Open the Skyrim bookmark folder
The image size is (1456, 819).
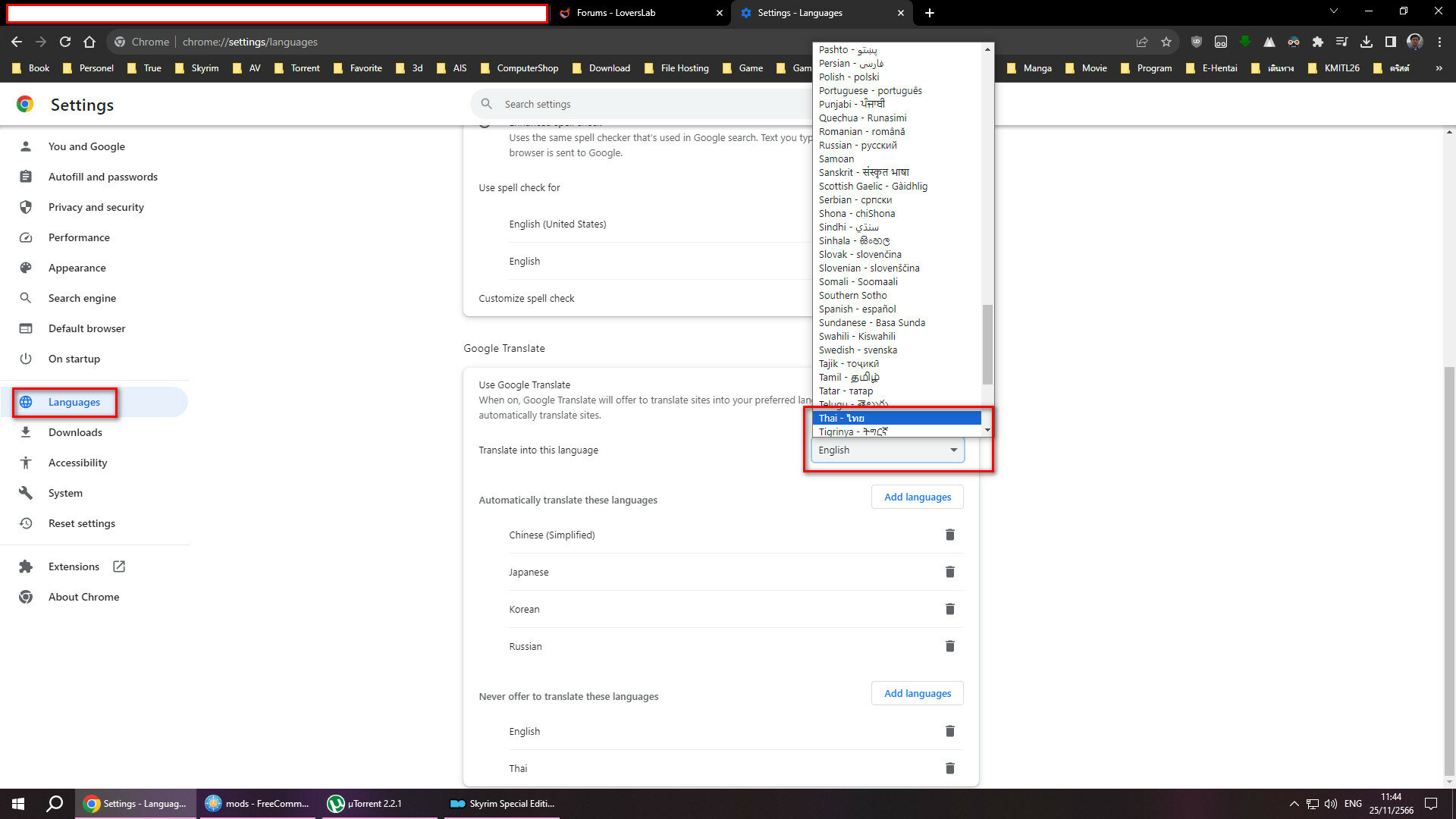click(x=196, y=68)
